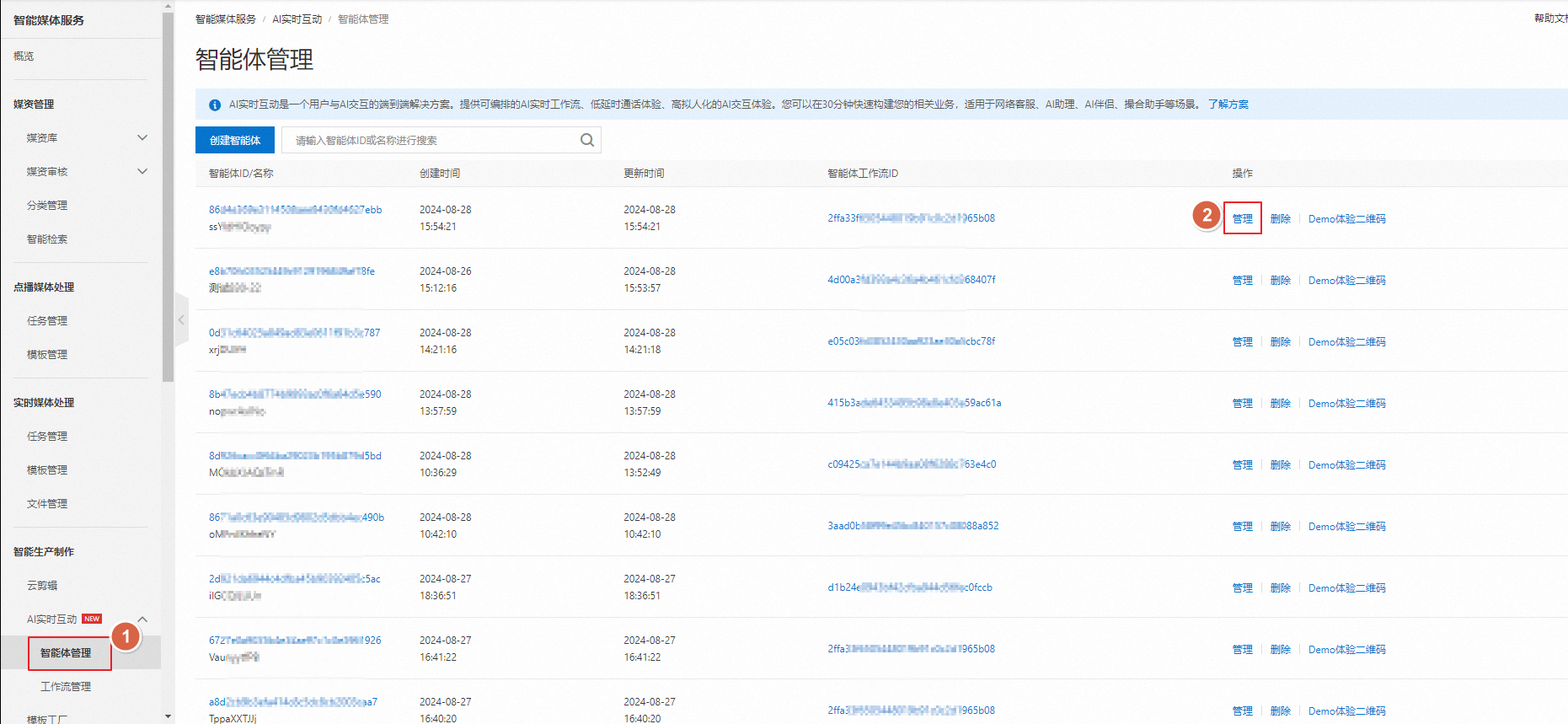Open 模板管理 under 实时媒体处理

pos(47,469)
